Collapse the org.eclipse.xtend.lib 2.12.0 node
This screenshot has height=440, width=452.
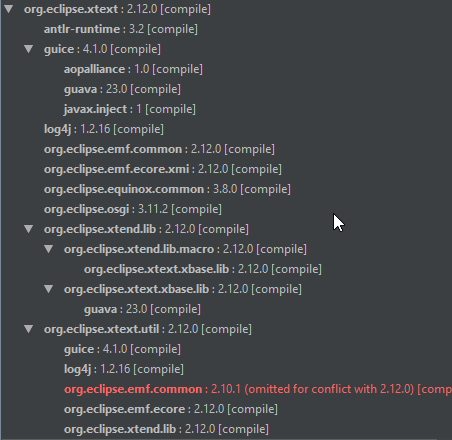pos(29,229)
